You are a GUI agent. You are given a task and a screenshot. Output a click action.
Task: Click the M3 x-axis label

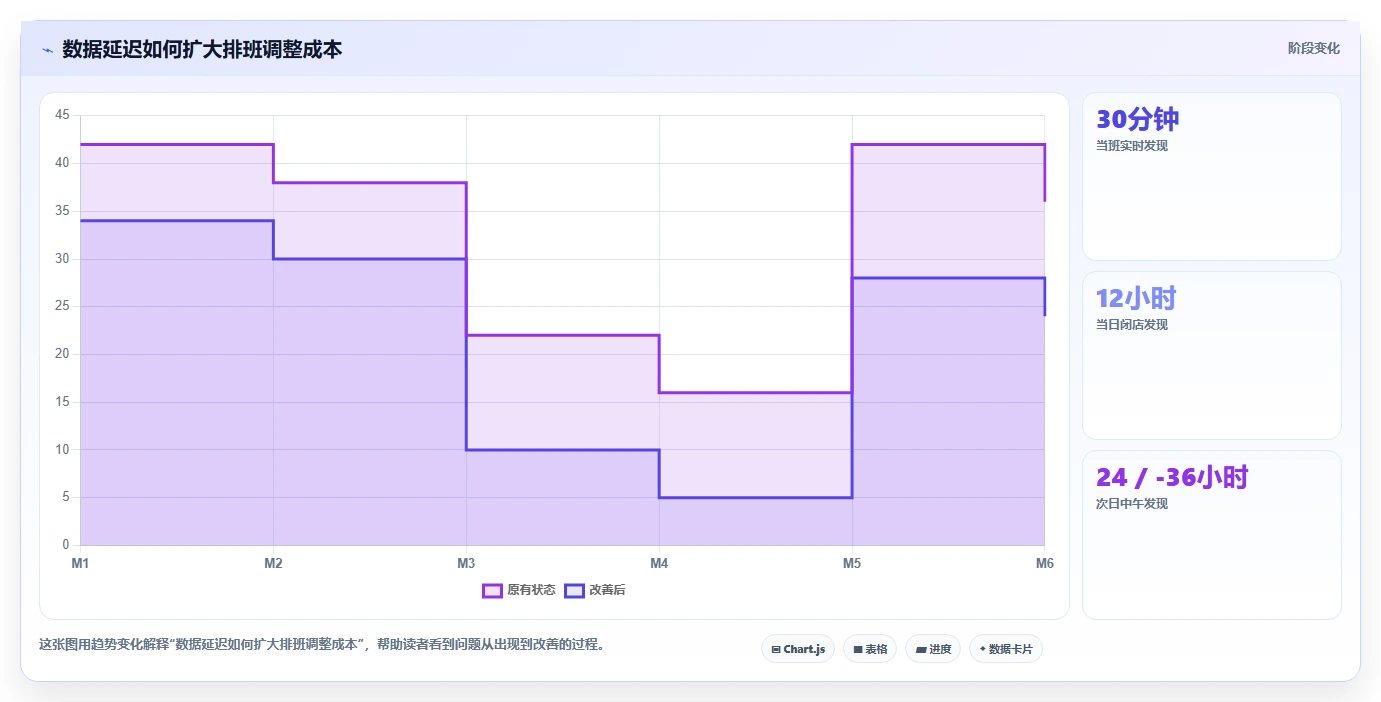coord(466,563)
